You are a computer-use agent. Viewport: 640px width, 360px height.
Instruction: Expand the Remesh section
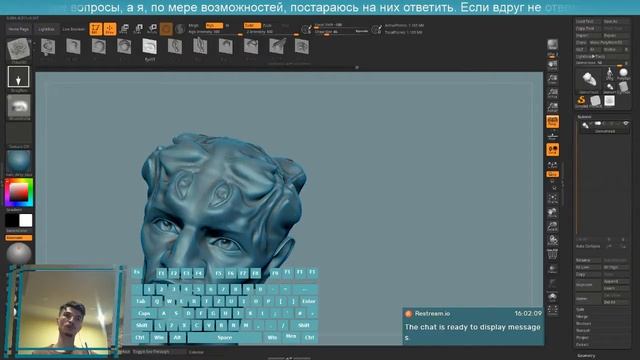[x=583, y=331]
